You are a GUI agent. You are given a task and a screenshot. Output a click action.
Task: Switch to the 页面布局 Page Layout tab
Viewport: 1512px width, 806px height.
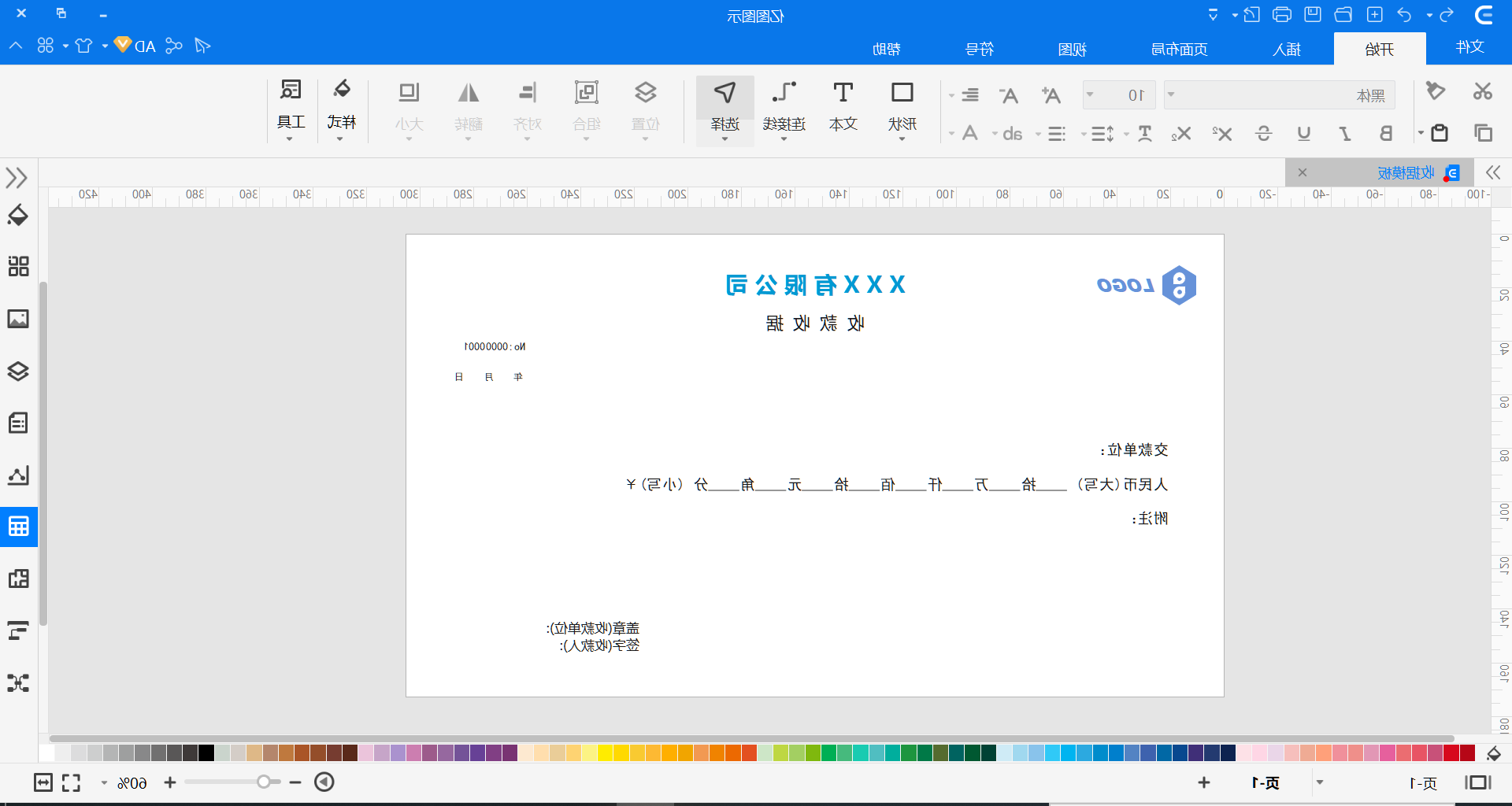[x=1180, y=49]
